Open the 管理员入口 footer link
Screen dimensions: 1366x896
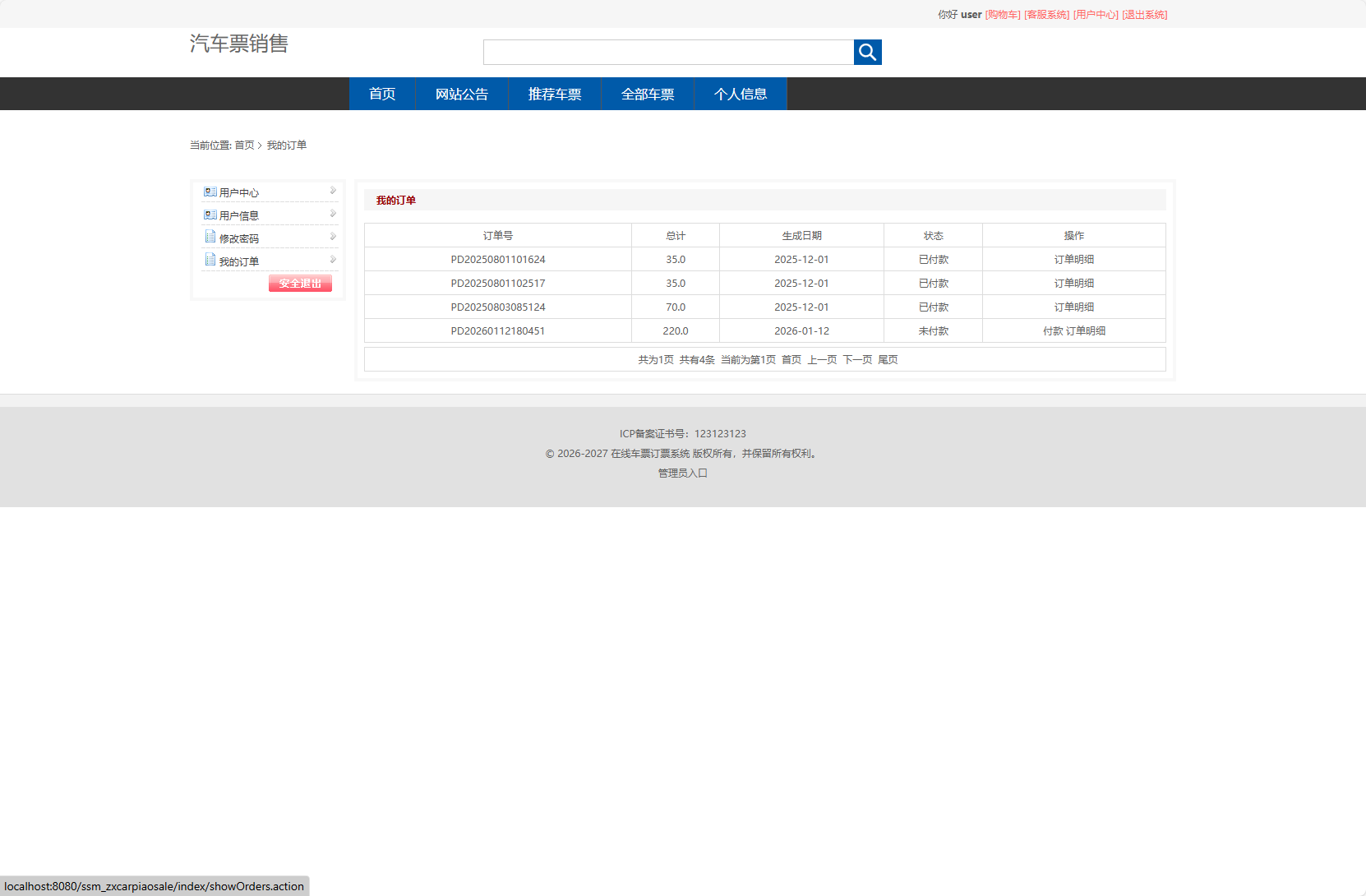682,473
